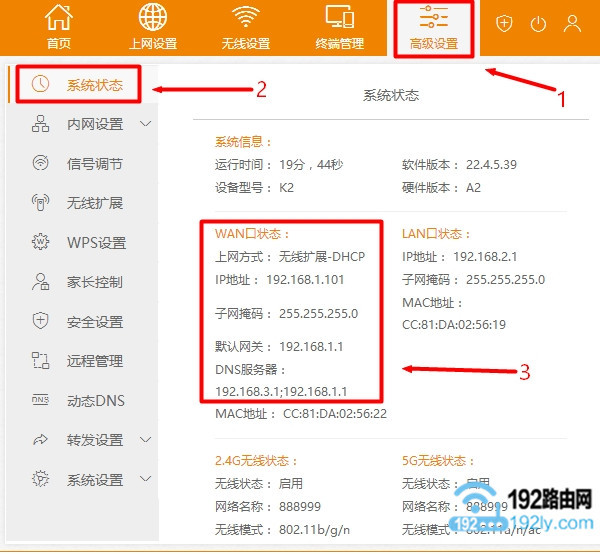Click the 安全设置 shield icon in sidebar

coord(41,321)
